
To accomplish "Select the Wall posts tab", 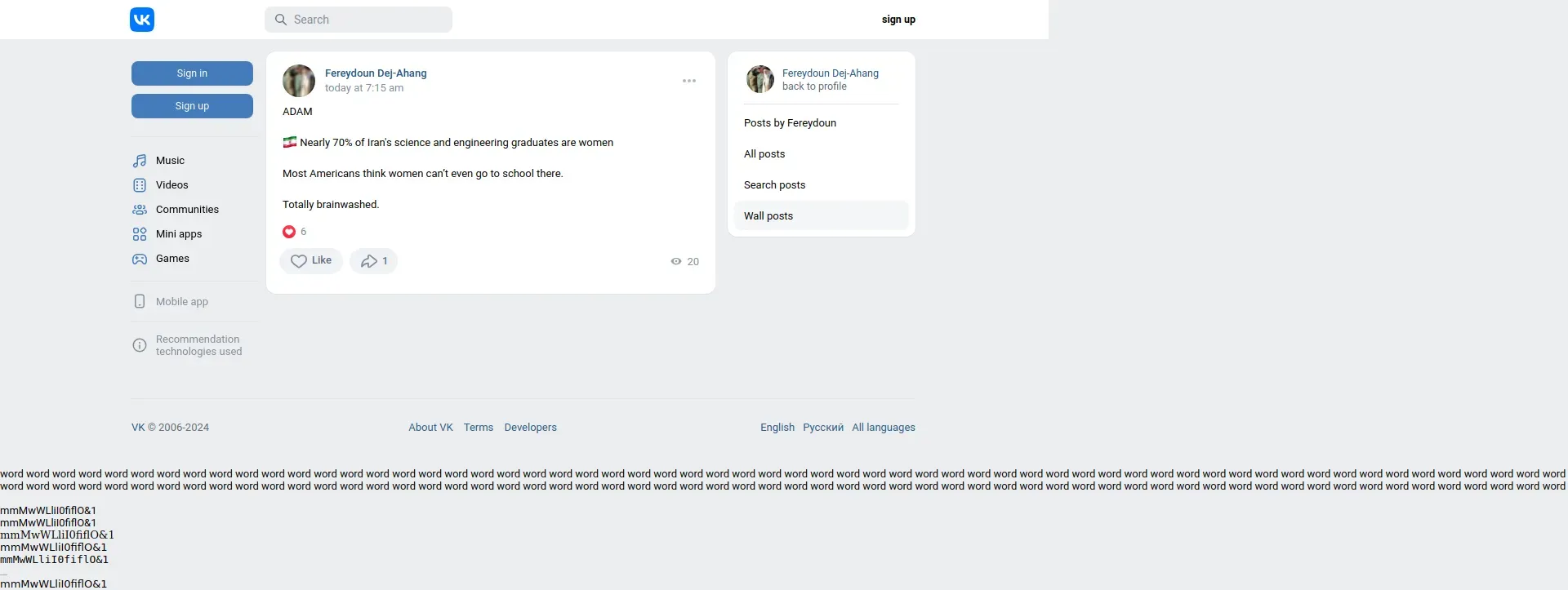I will coord(821,216).
